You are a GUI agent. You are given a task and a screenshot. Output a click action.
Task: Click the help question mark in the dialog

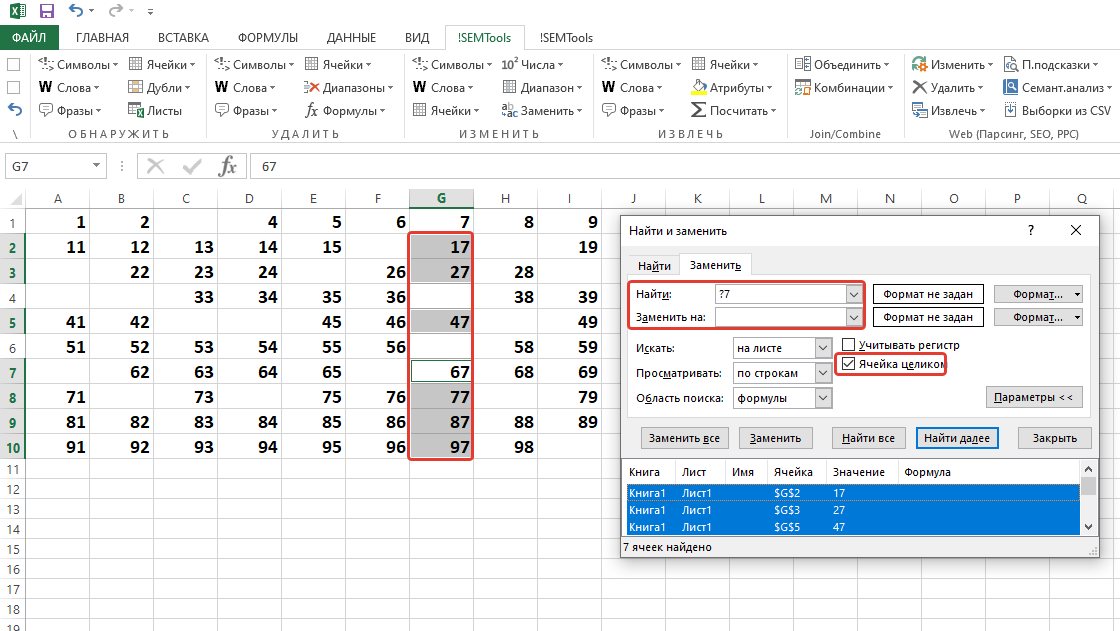pyautogui.click(x=1031, y=230)
